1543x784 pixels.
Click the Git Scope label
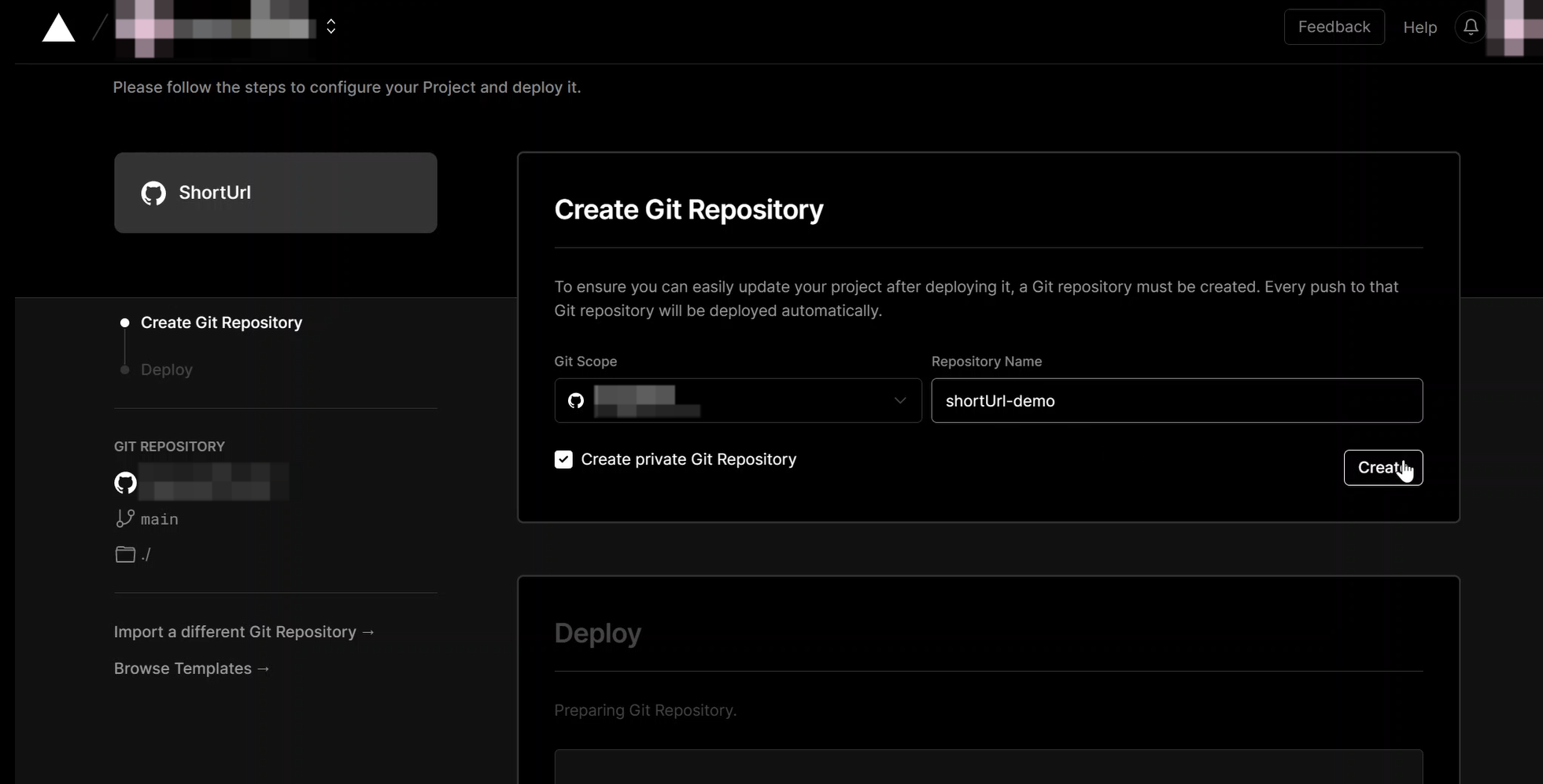click(585, 362)
